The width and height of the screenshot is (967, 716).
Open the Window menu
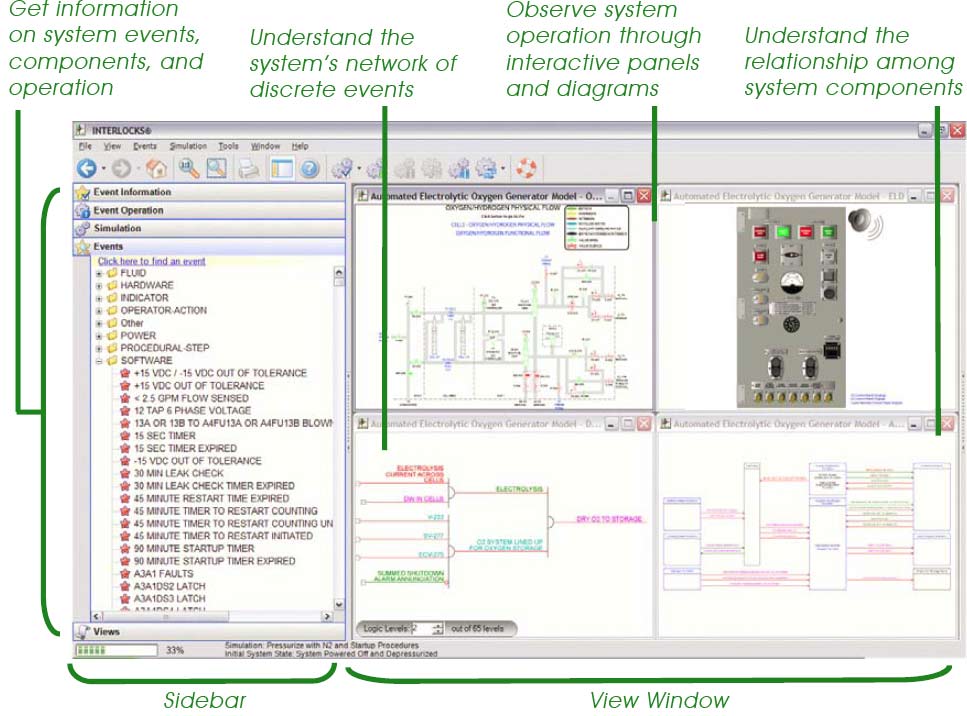tap(265, 146)
